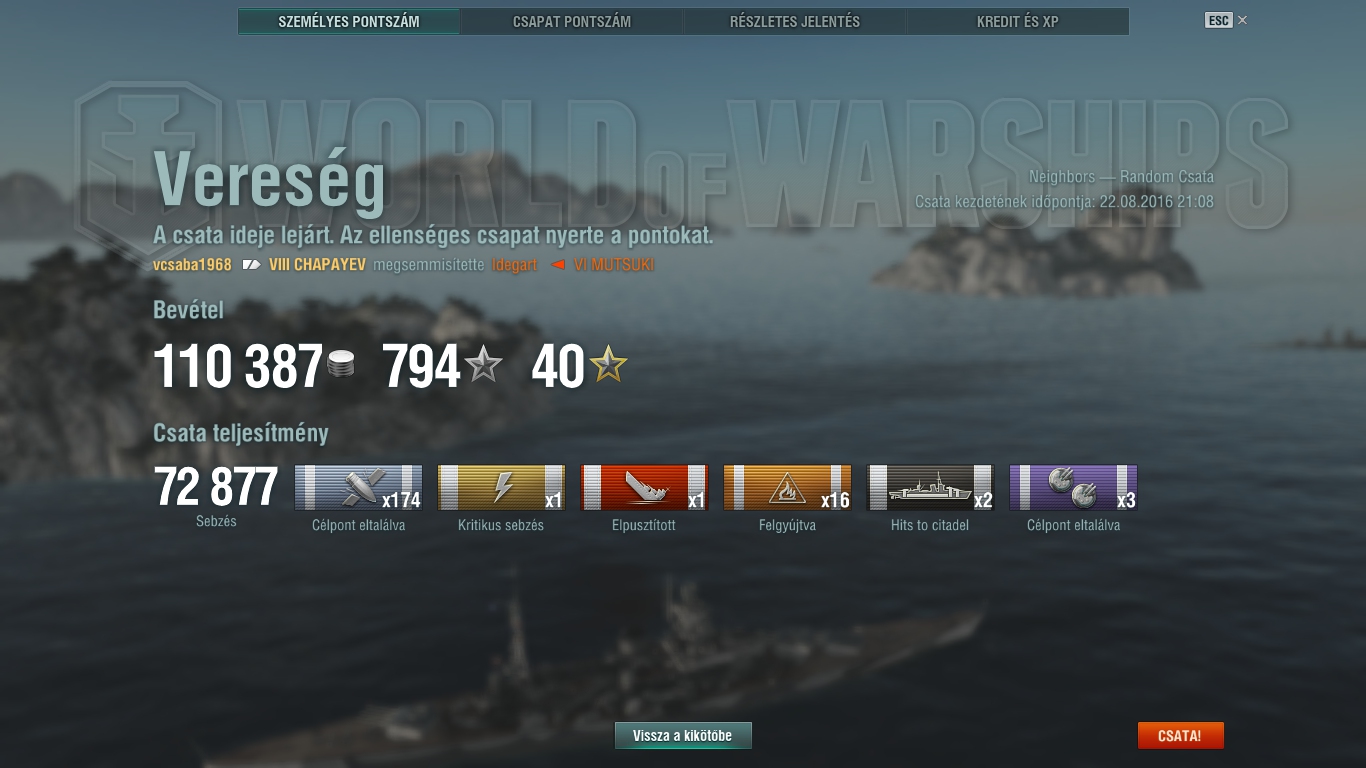Click the red Elpusztított sinking ship ribbon
Viewport: 1366px width, 768px height.
(644, 488)
